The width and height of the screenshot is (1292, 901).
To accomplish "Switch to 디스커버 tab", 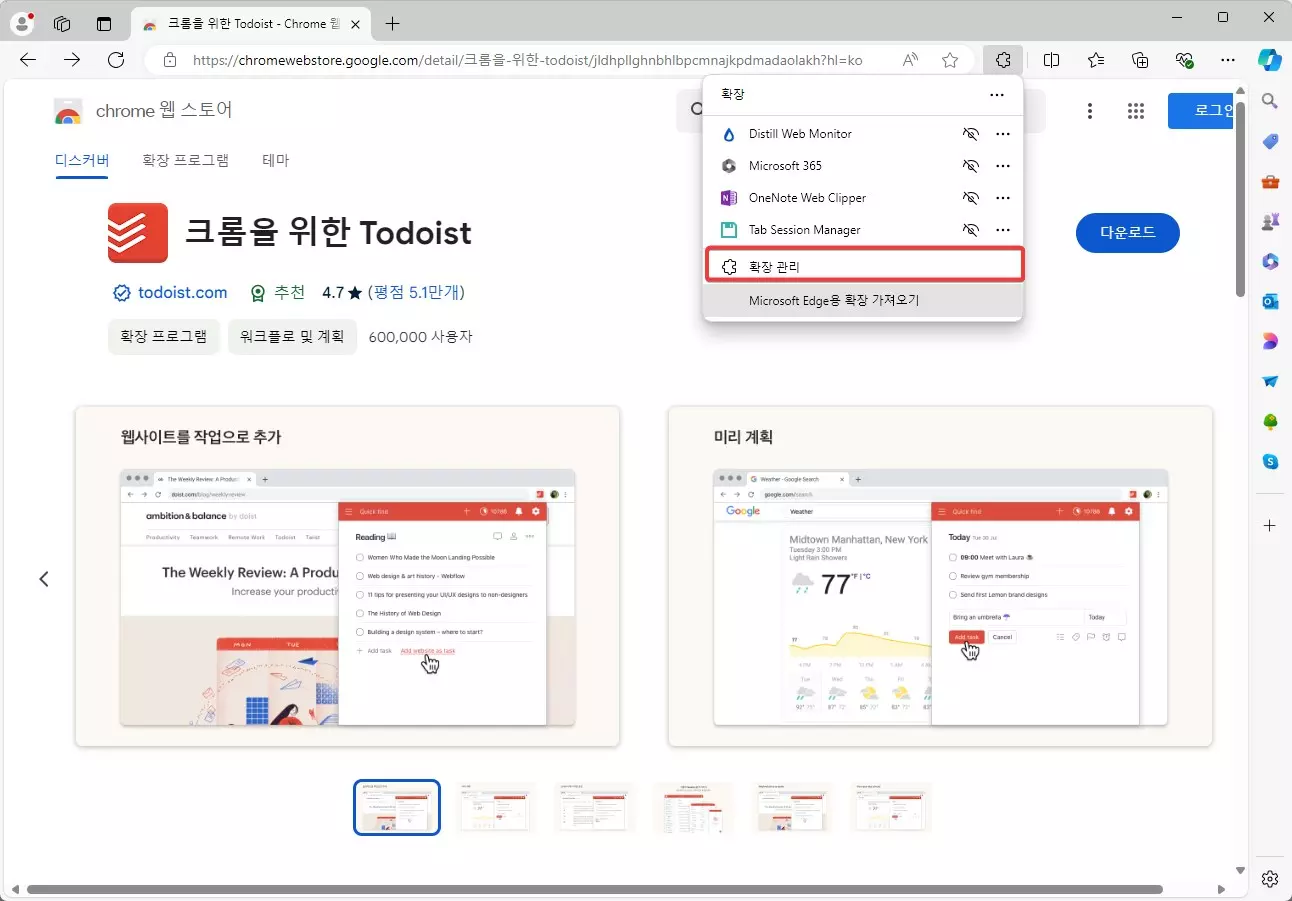I will click(x=82, y=160).
